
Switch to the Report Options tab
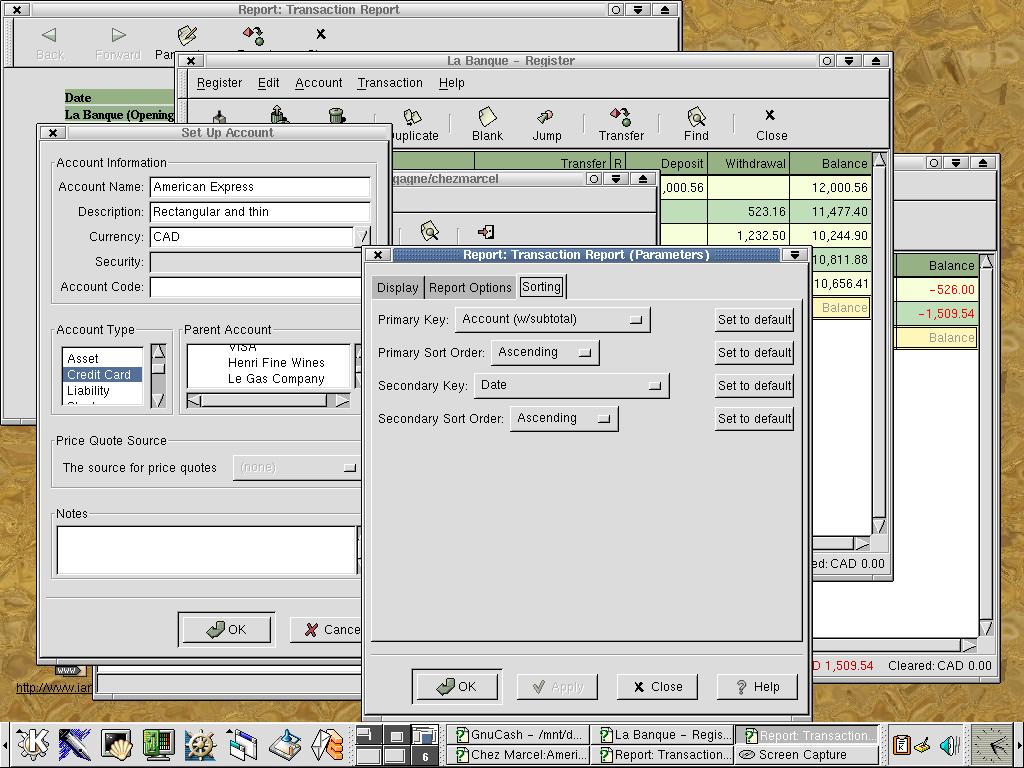(470, 288)
